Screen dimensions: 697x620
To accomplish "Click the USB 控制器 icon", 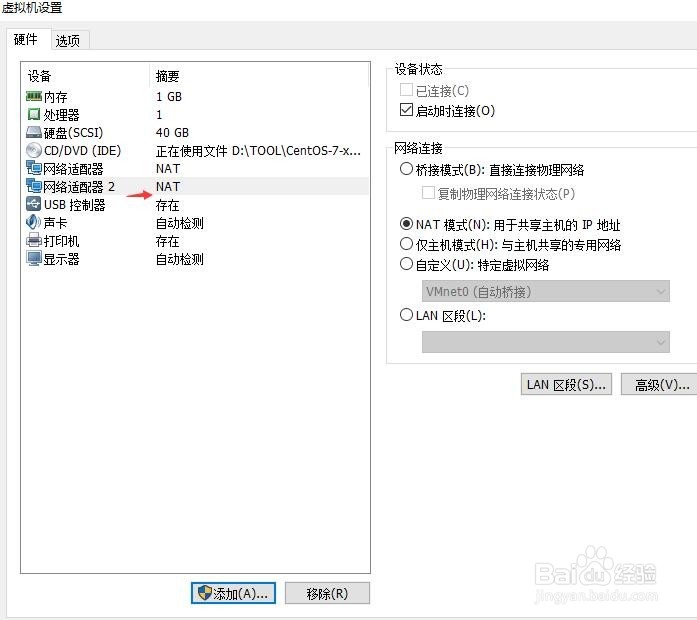I will click(34, 204).
